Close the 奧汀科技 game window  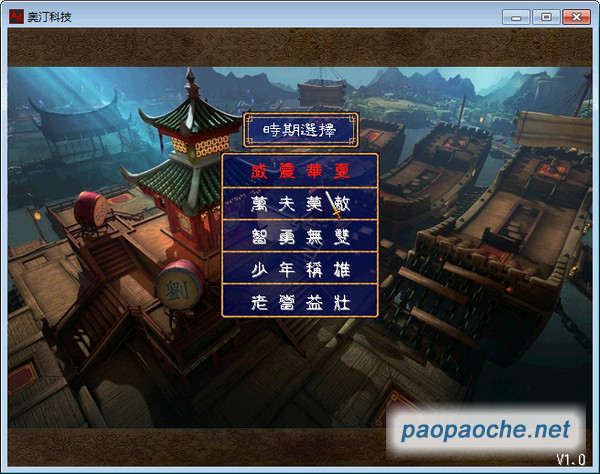(576, 17)
